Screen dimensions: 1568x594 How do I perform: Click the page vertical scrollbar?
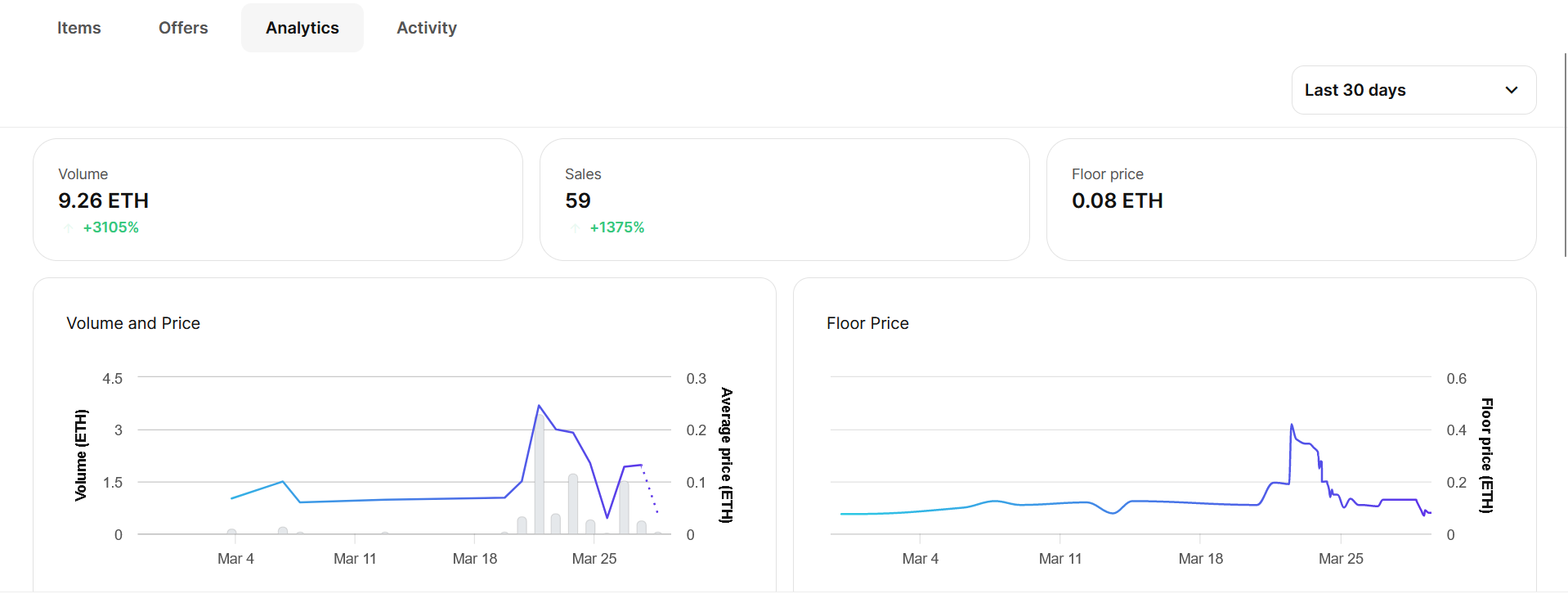(x=1564, y=155)
